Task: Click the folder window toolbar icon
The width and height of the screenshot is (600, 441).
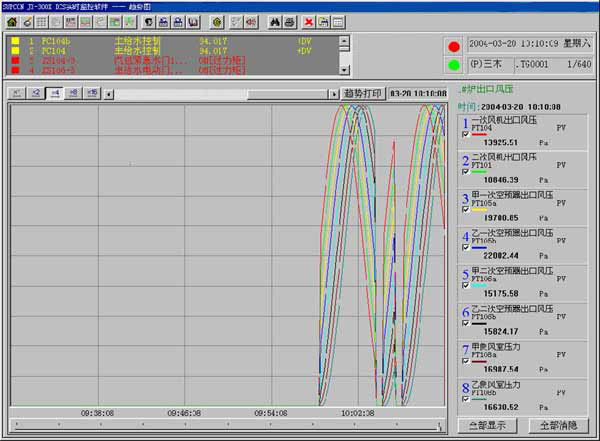Action: pos(323,22)
